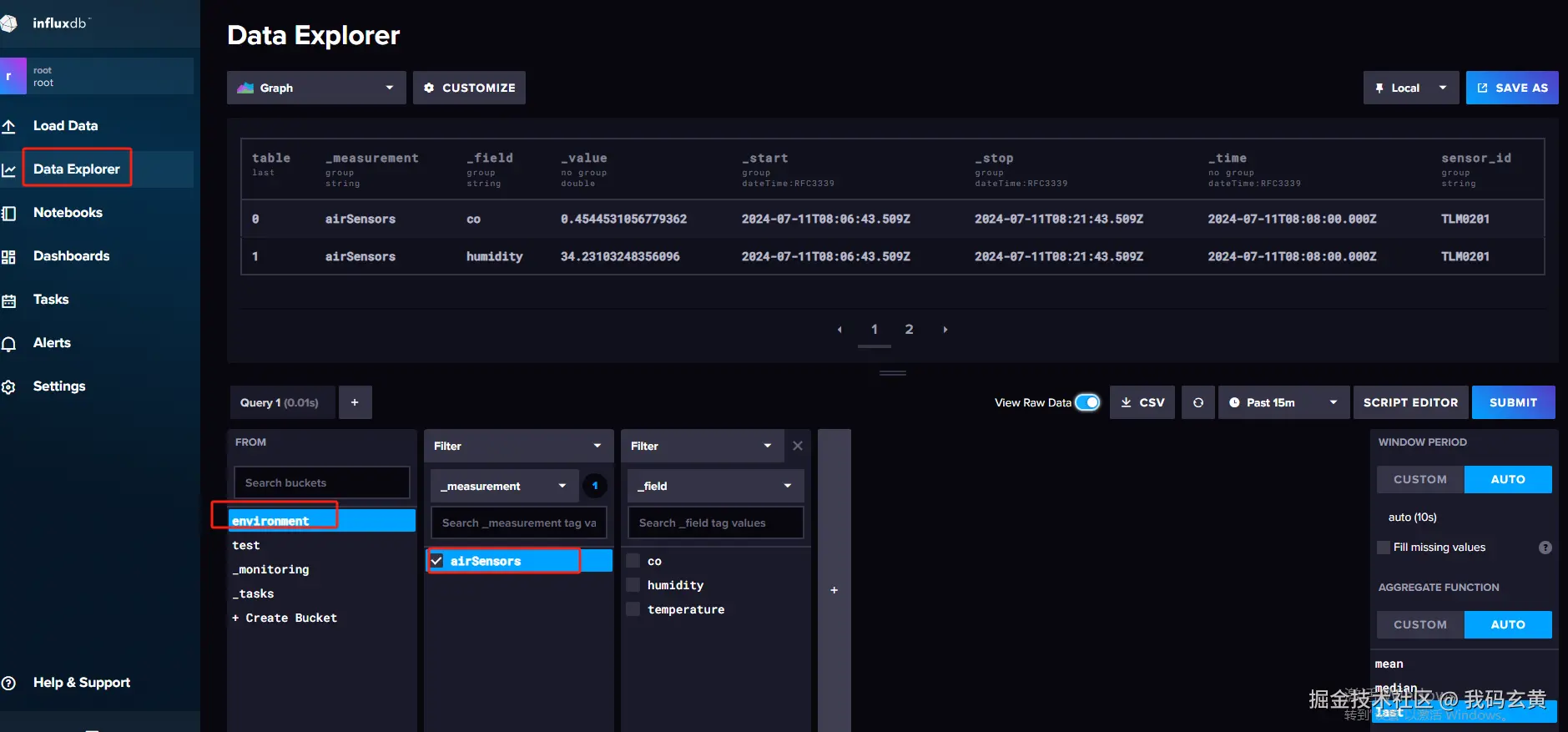1568x732 pixels.
Task: Click the Search _measurement tag values field
Action: point(518,522)
